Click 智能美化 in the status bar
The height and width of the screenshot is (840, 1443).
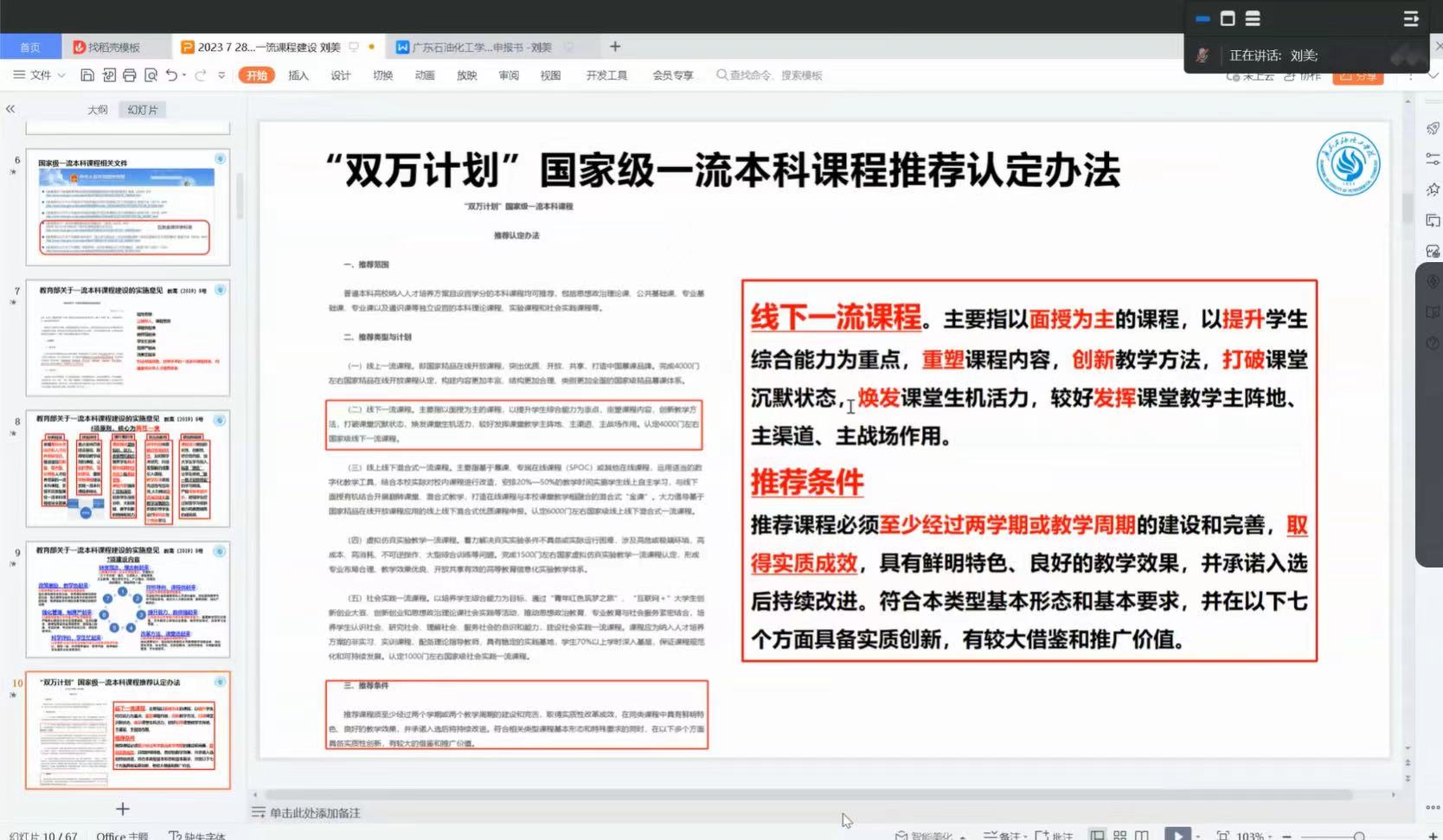pyautogui.click(x=931, y=836)
